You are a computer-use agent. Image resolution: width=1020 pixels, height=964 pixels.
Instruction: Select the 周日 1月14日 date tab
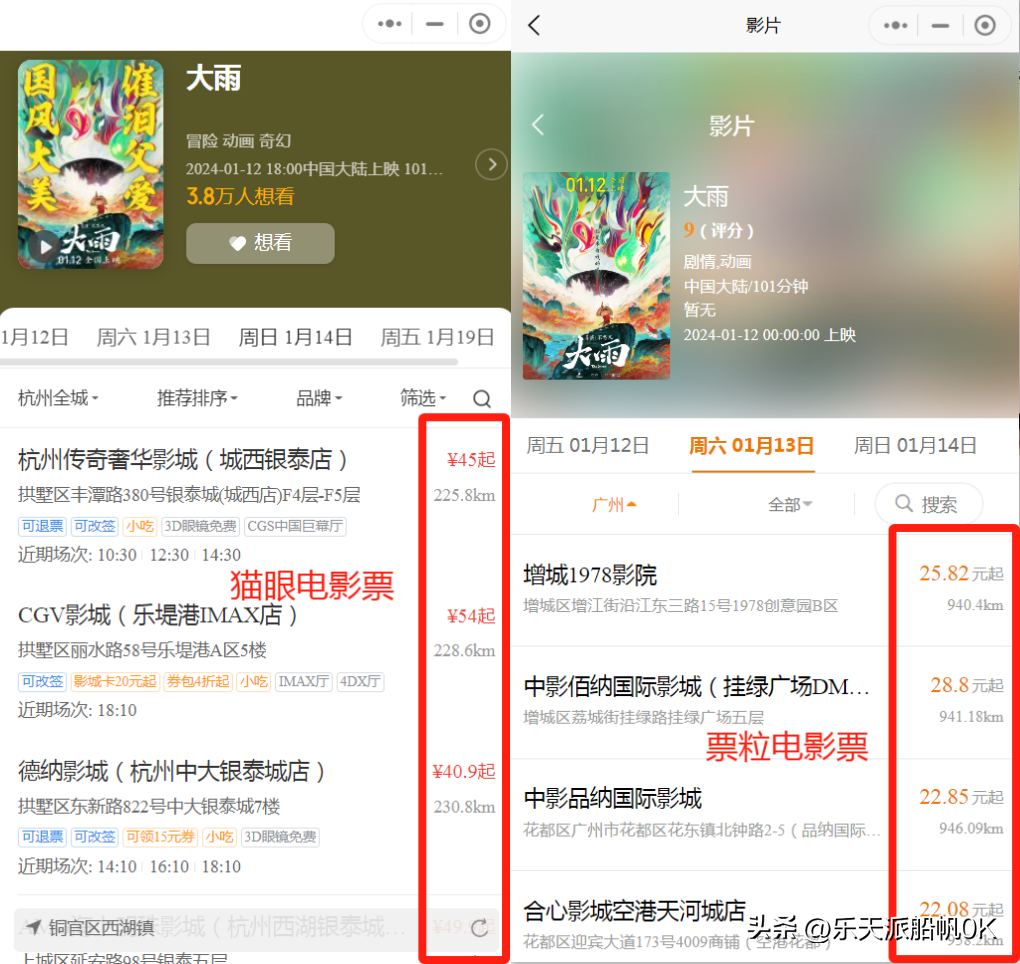click(x=295, y=337)
